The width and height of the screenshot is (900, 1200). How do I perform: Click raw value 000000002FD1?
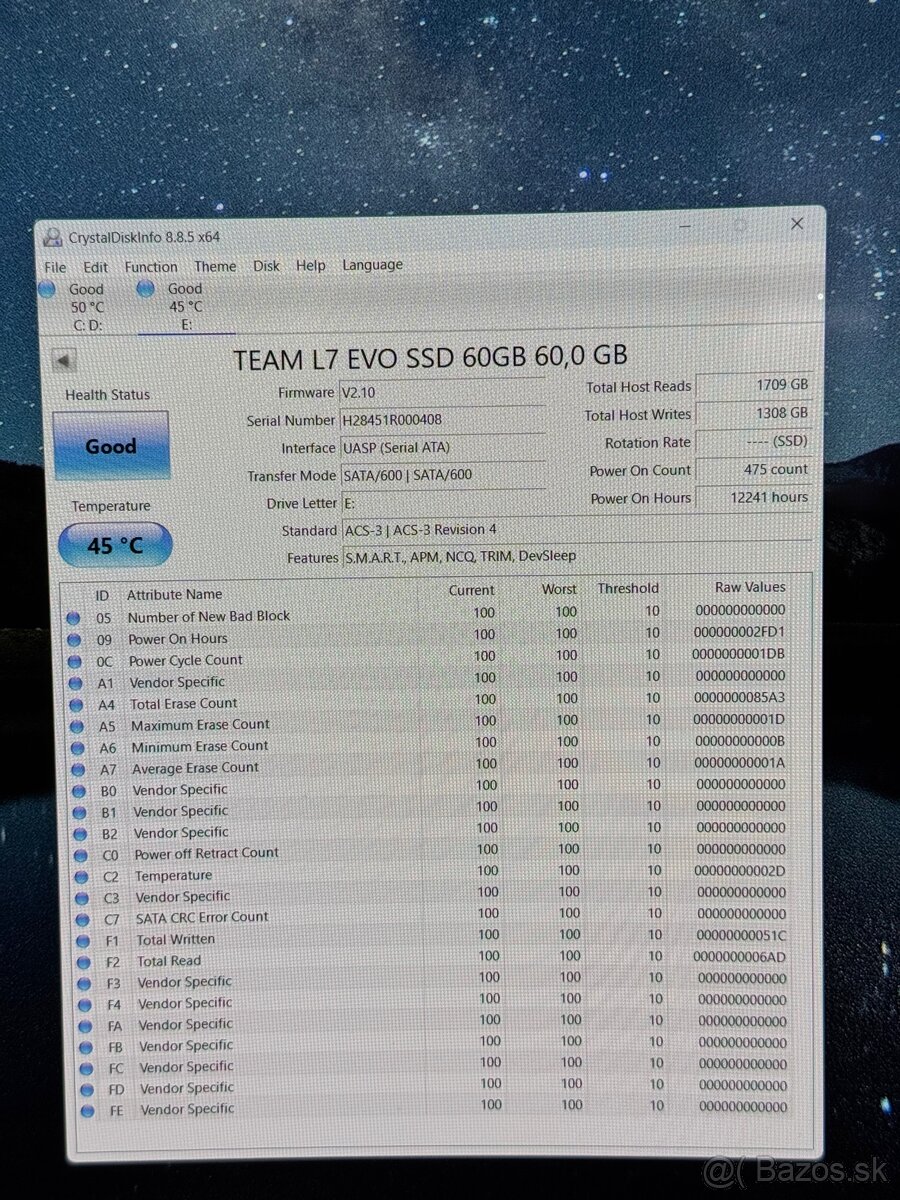tap(739, 632)
